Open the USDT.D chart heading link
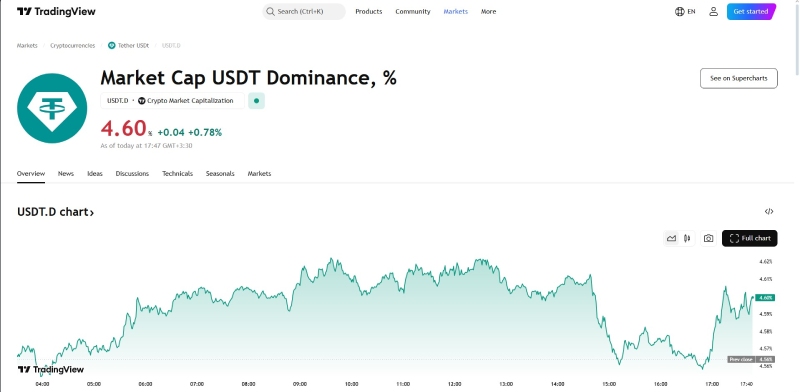Viewport: 800px width, 392px height. tap(56, 212)
